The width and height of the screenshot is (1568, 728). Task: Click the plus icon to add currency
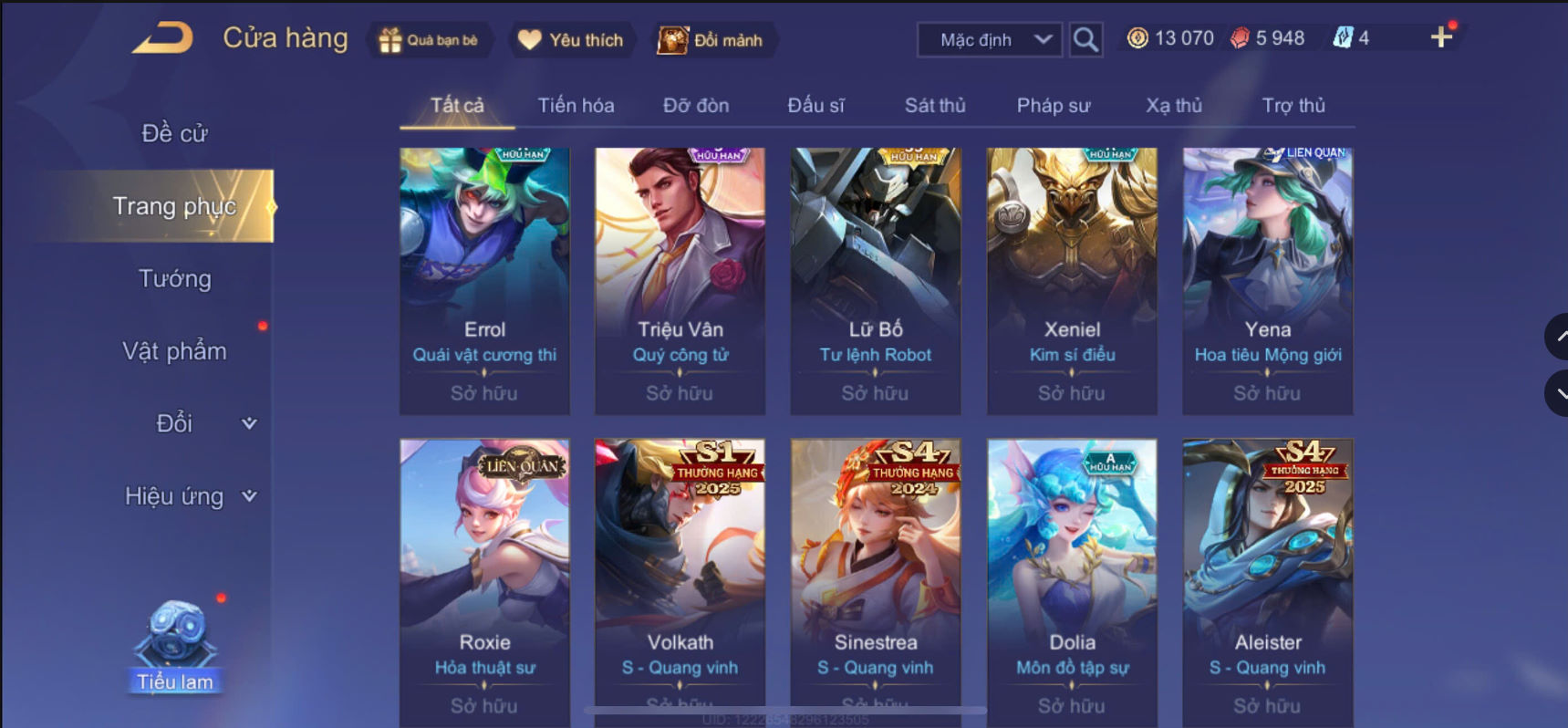(1441, 37)
